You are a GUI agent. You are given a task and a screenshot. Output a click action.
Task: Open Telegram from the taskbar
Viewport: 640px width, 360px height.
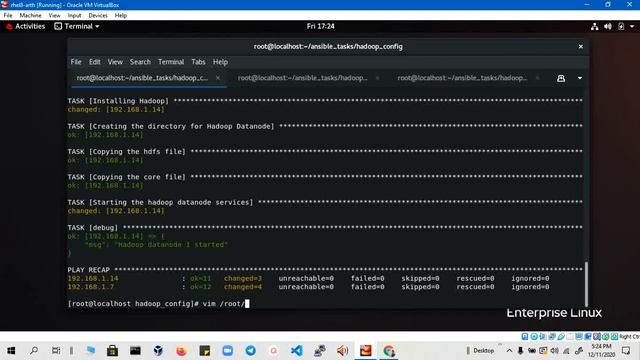[x=251, y=351]
